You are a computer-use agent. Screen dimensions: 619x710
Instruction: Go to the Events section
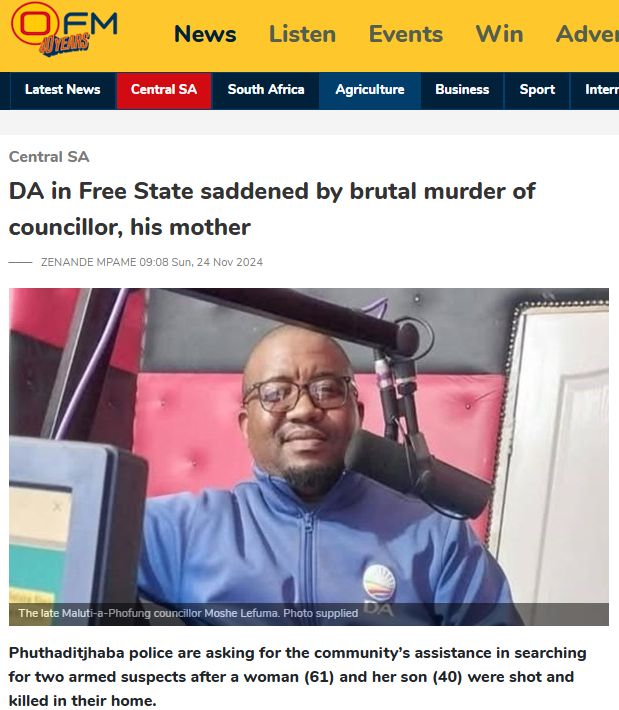[x=406, y=34]
